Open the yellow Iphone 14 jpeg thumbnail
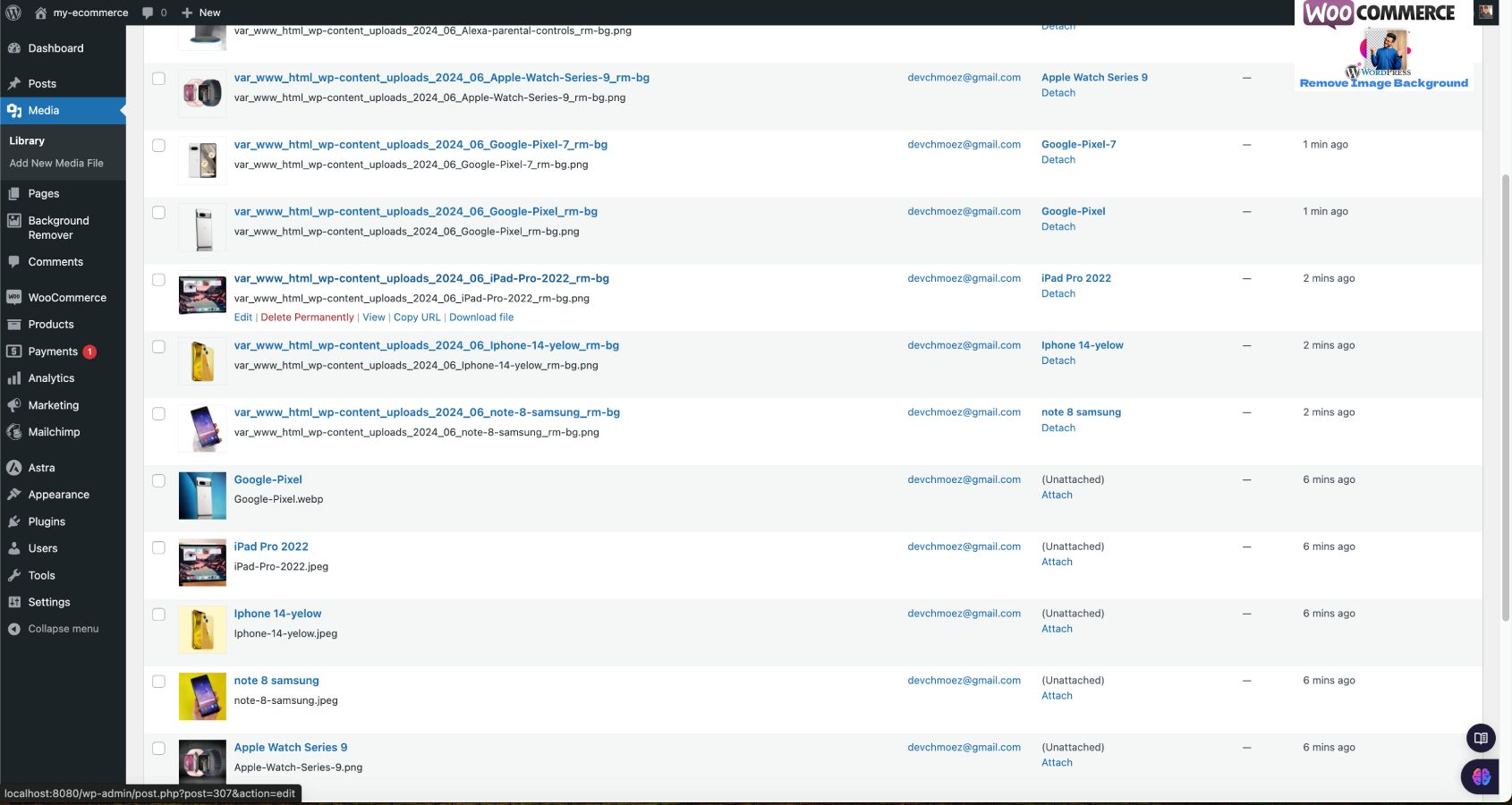The height and width of the screenshot is (805, 1512). (202, 630)
